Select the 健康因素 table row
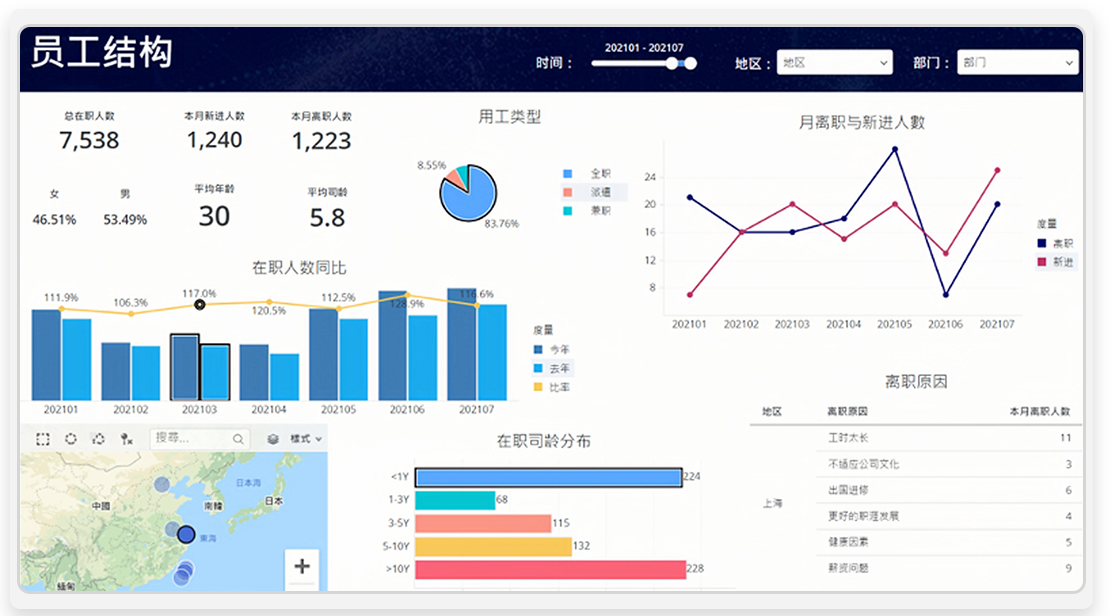 pos(949,542)
